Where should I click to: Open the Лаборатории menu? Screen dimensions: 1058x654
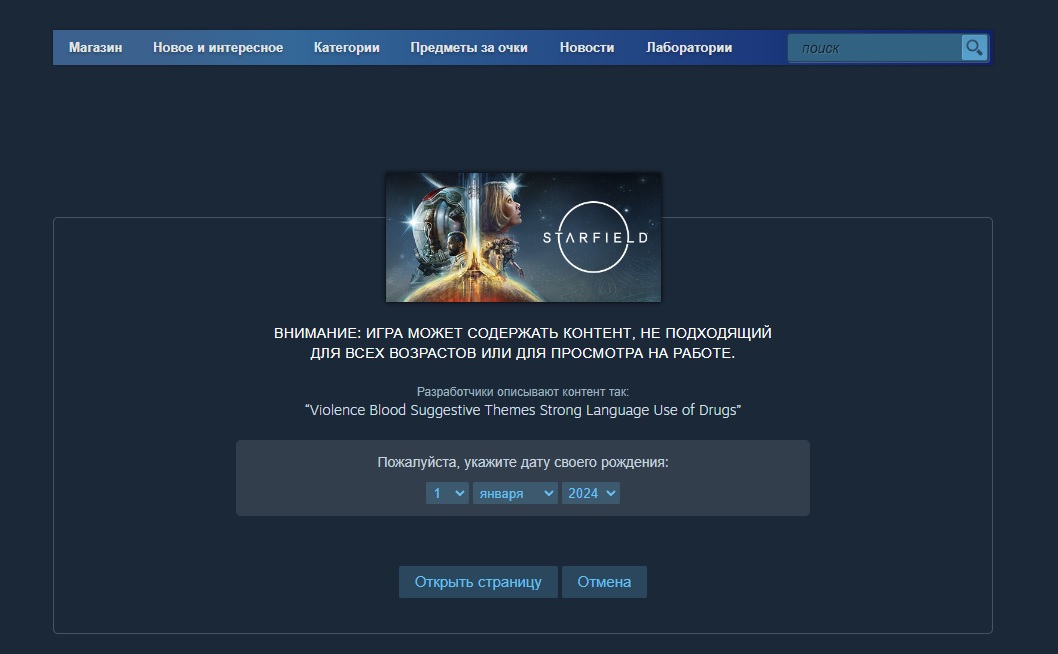689,48
